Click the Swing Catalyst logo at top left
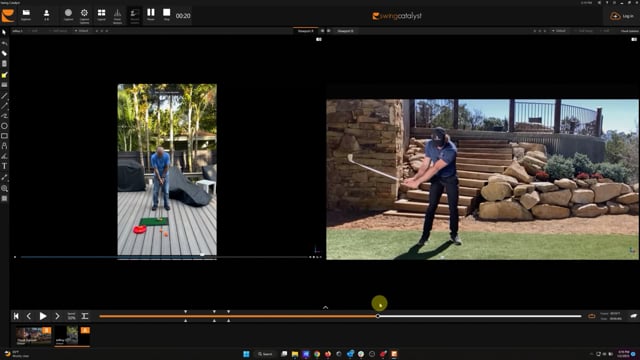Viewport: 640px width, 360px height. click(8, 16)
